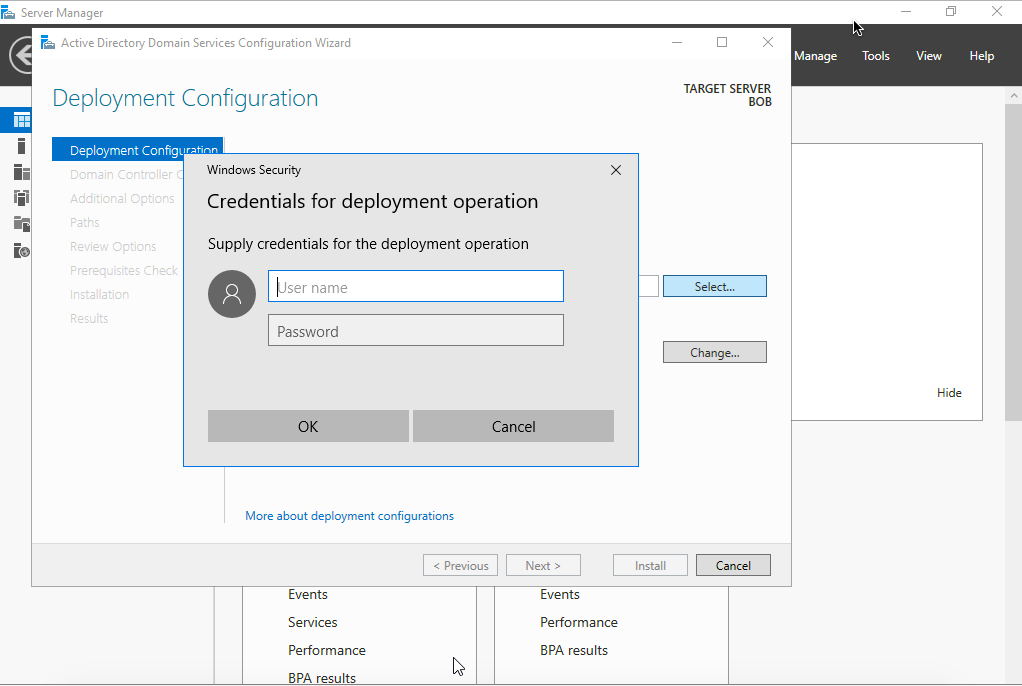Click the Server Manager title bar icon
The image size is (1022, 686).
[8, 12]
